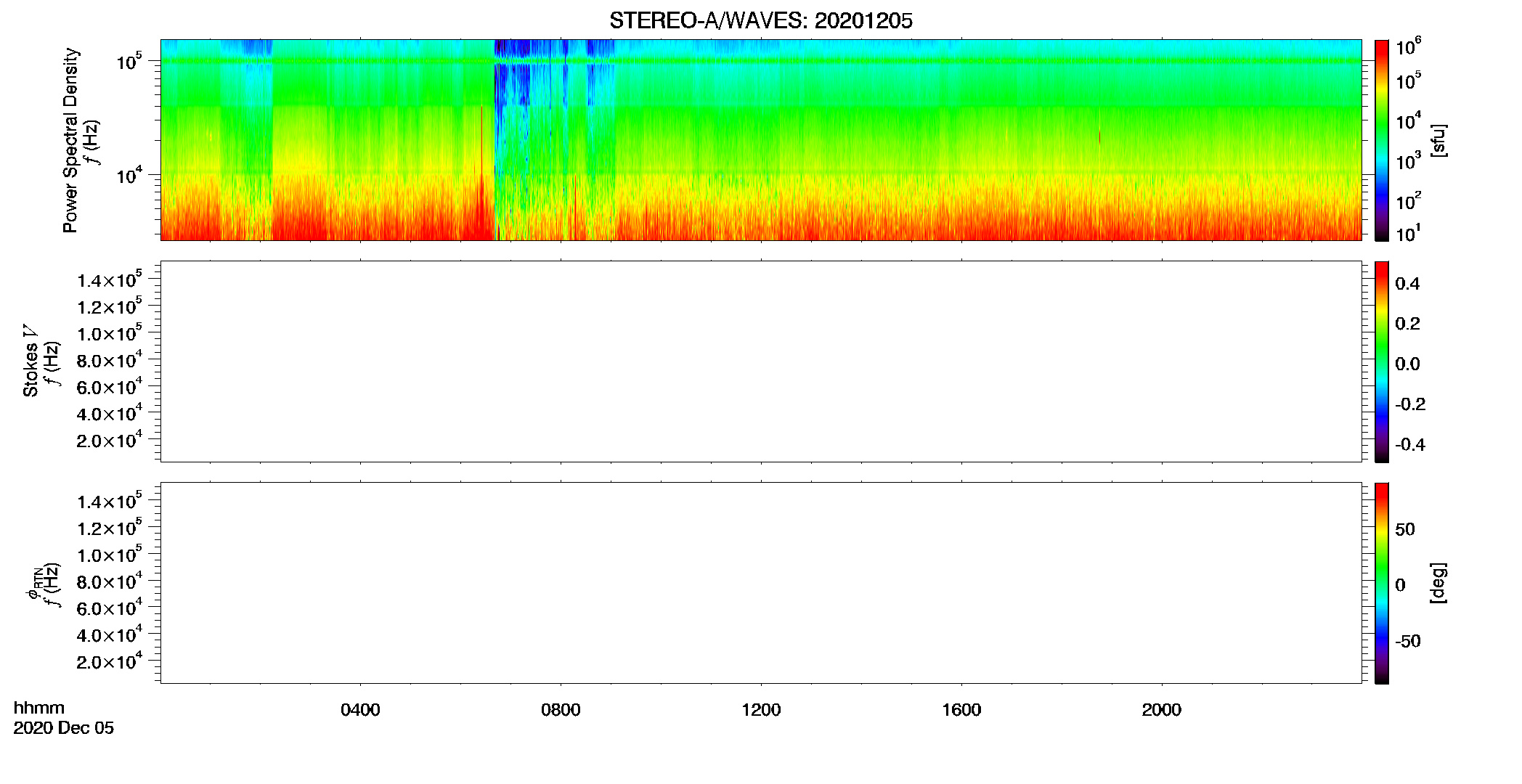Click the Power Spectral Density axis label
This screenshot has width=1522, height=784.
(70, 140)
